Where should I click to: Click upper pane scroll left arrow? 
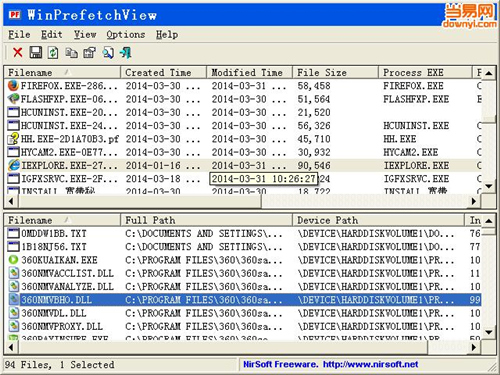click(11, 201)
